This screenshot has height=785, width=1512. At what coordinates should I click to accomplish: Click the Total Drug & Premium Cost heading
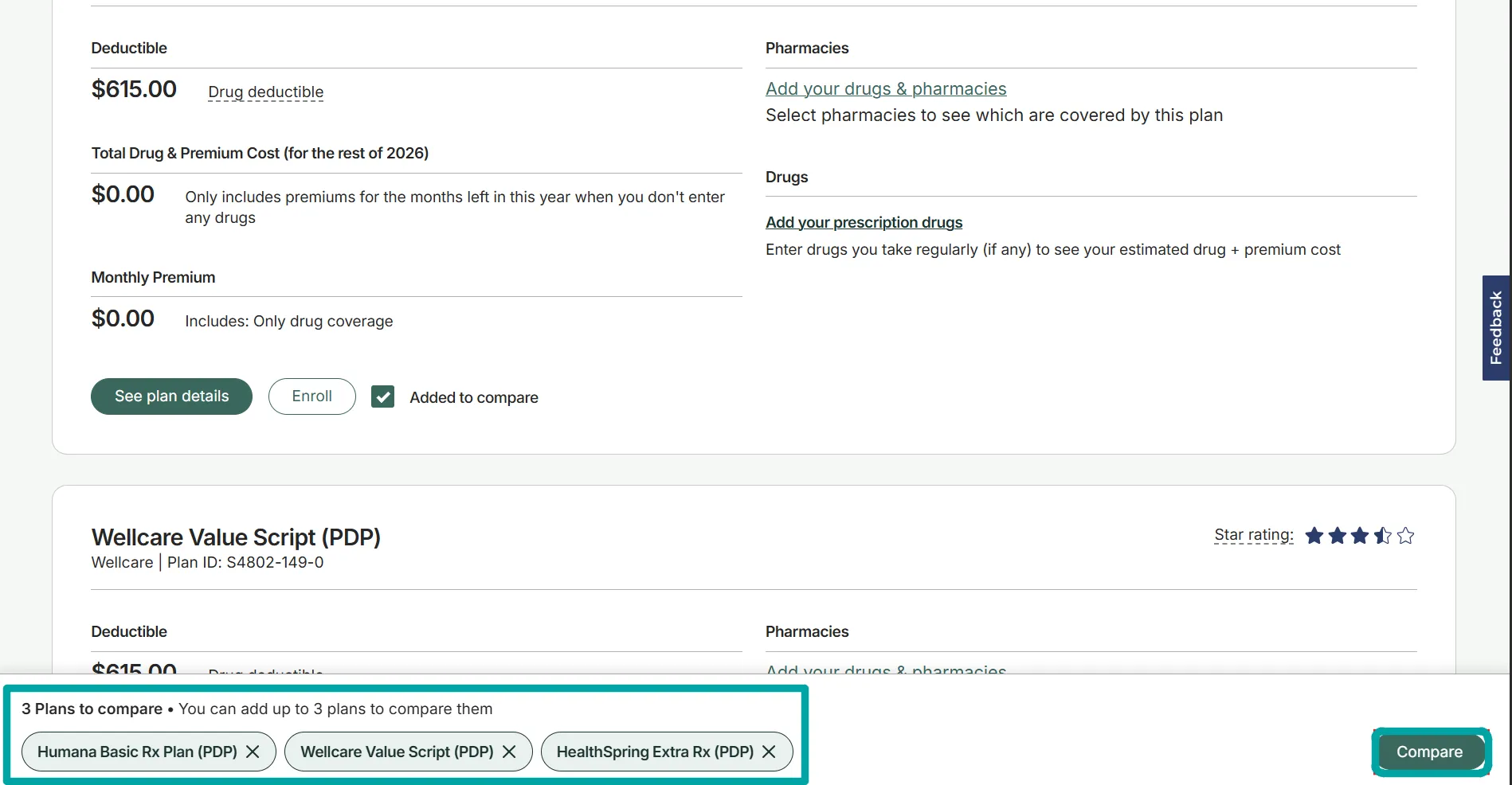260,153
